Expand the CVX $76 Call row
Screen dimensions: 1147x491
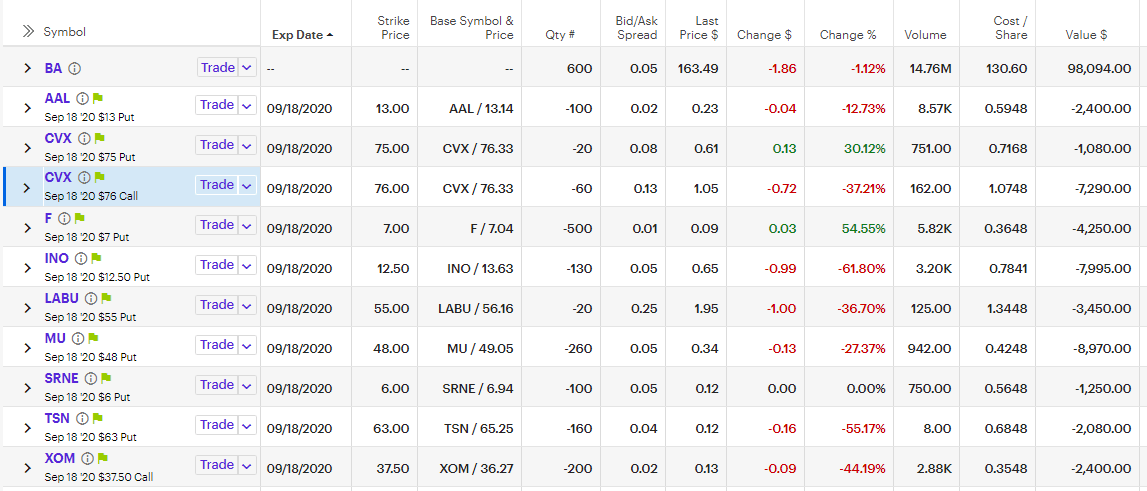coord(28,188)
